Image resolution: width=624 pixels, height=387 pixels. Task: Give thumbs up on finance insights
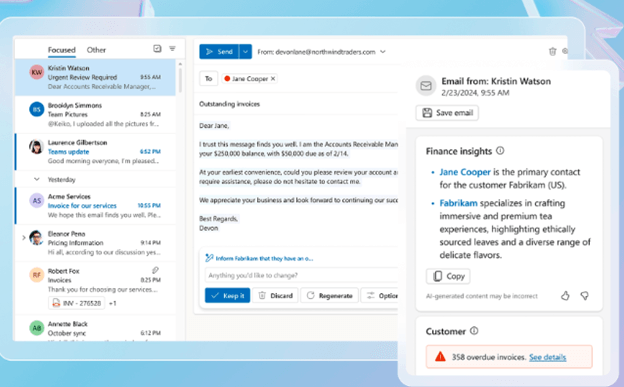coord(565,295)
